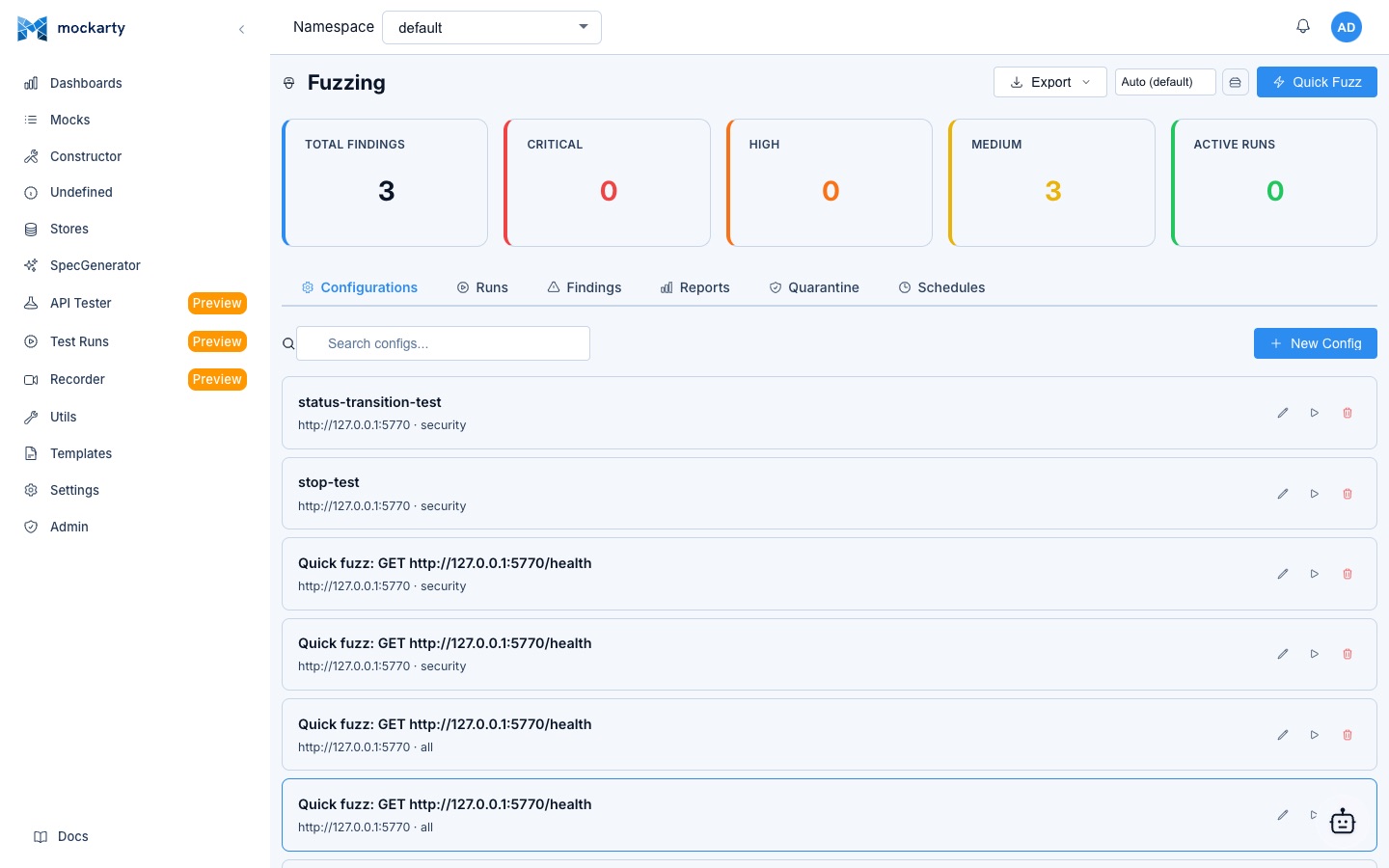Click the Fuzzing page title
This screenshot has height=868, width=1389.
pyautogui.click(x=346, y=83)
